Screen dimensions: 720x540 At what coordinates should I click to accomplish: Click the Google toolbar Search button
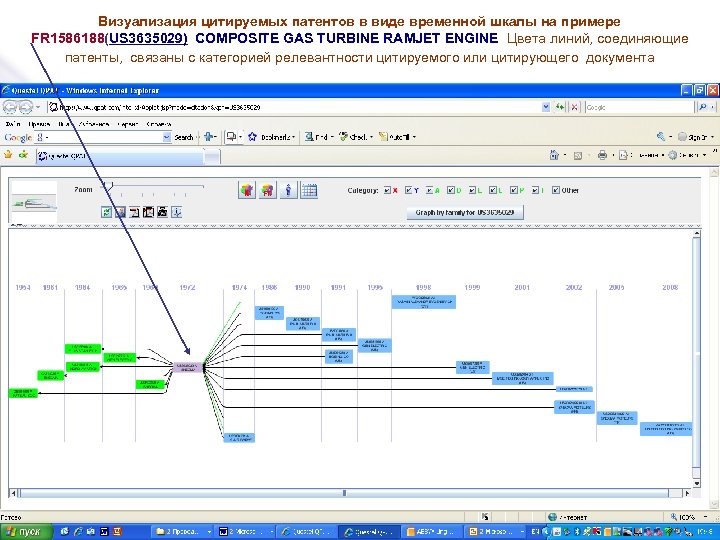pyautogui.click(x=184, y=137)
